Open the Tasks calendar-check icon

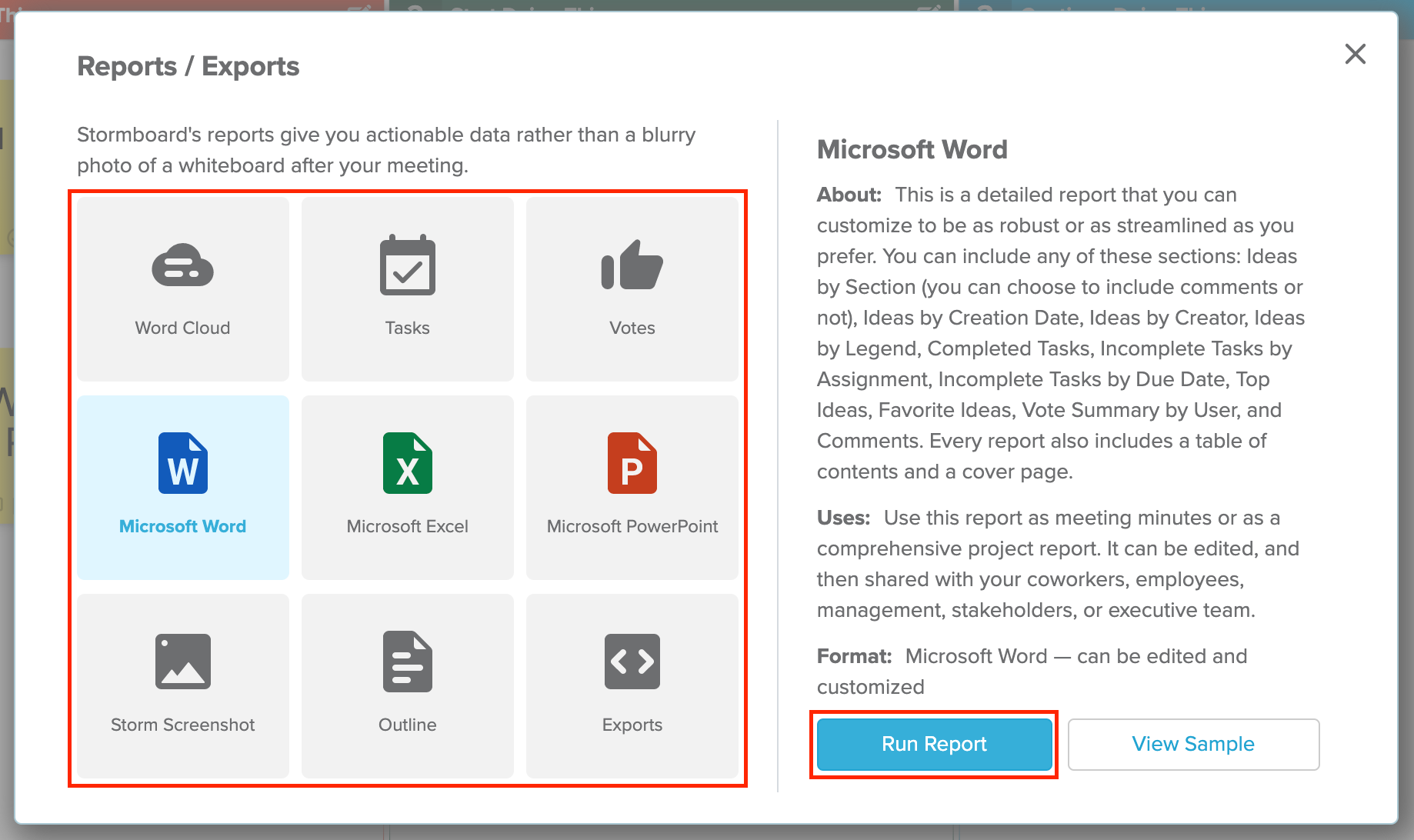coord(408,265)
